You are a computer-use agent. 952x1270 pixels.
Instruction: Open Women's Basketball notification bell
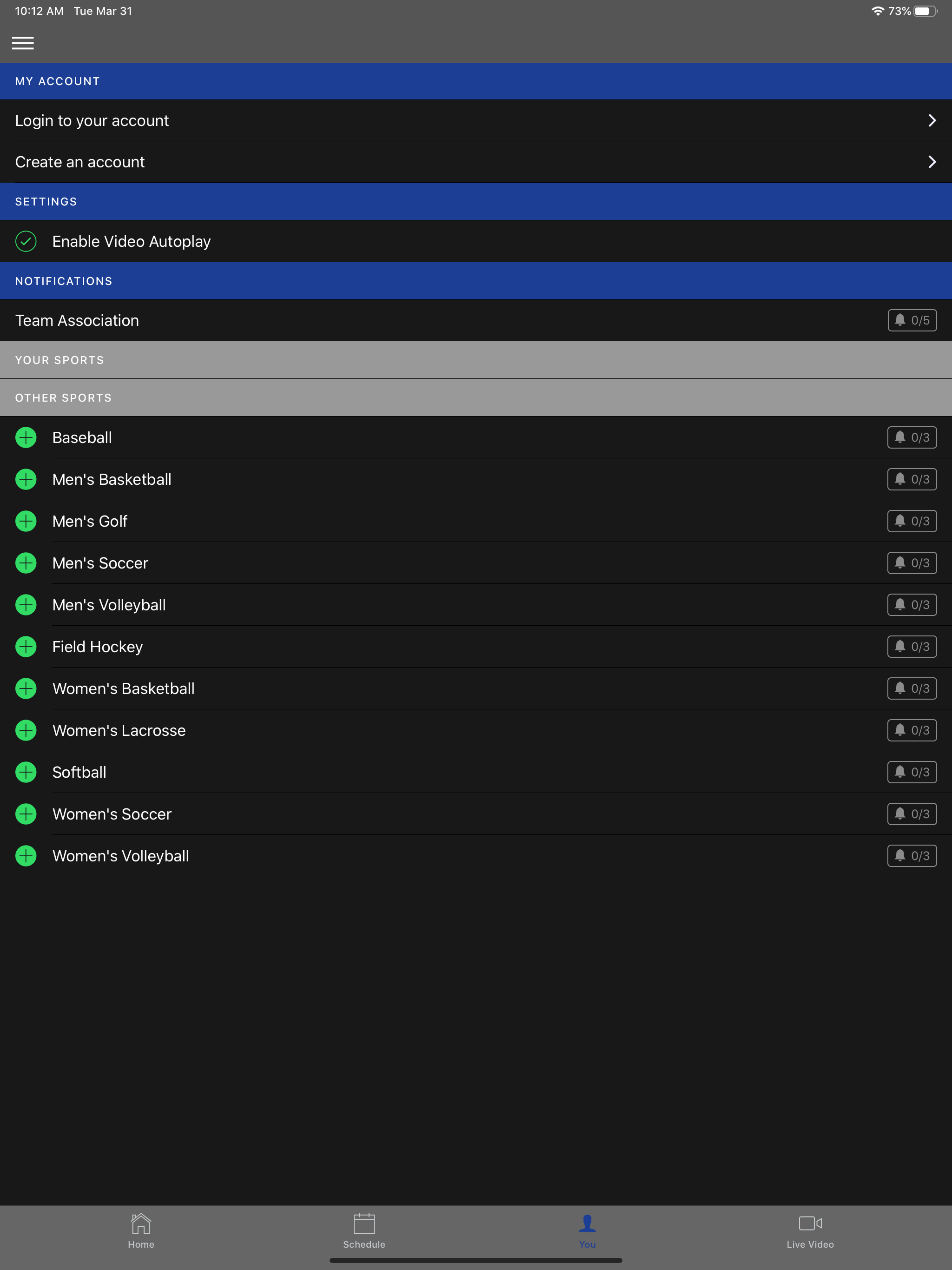pyautogui.click(x=912, y=688)
